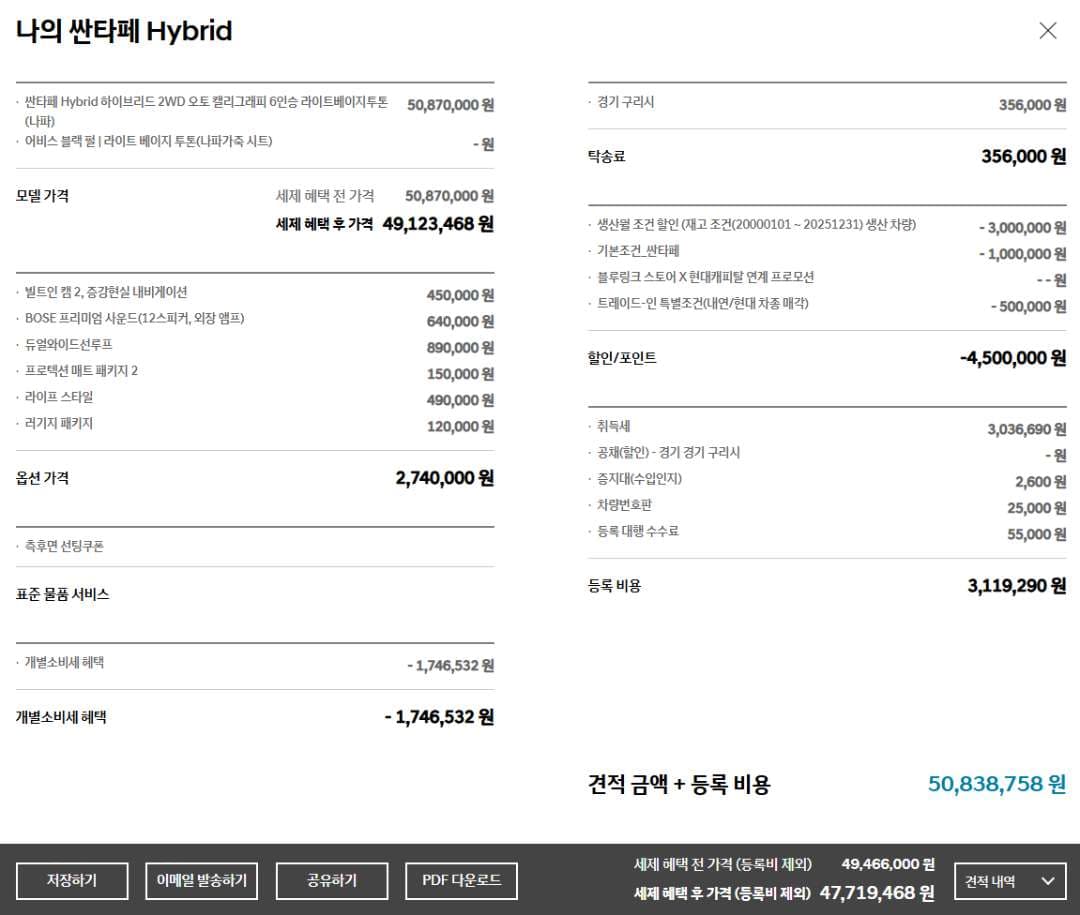Click the 경기 구리시 delivery row
1080x915 pixels.
point(827,103)
